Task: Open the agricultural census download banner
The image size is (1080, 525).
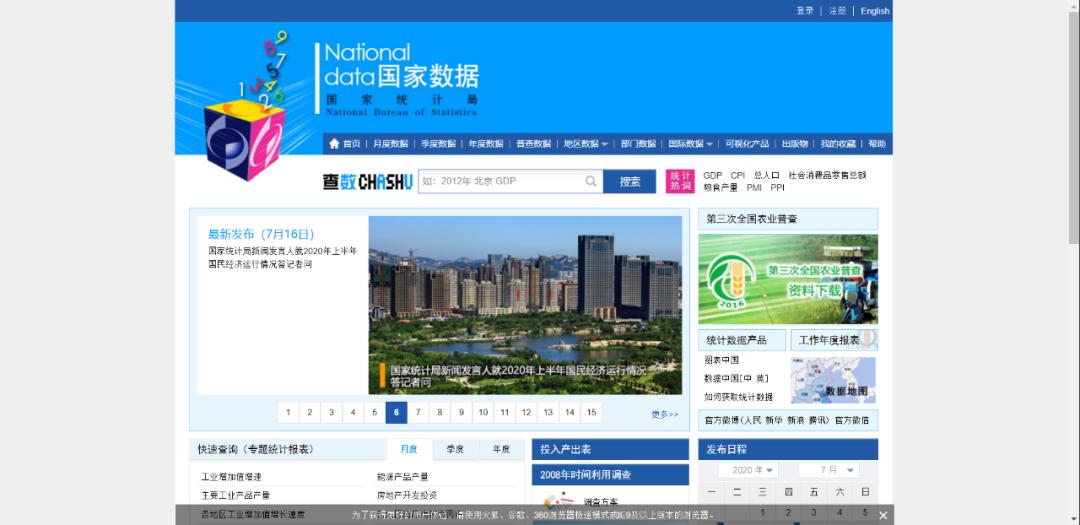Action: pos(788,279)
